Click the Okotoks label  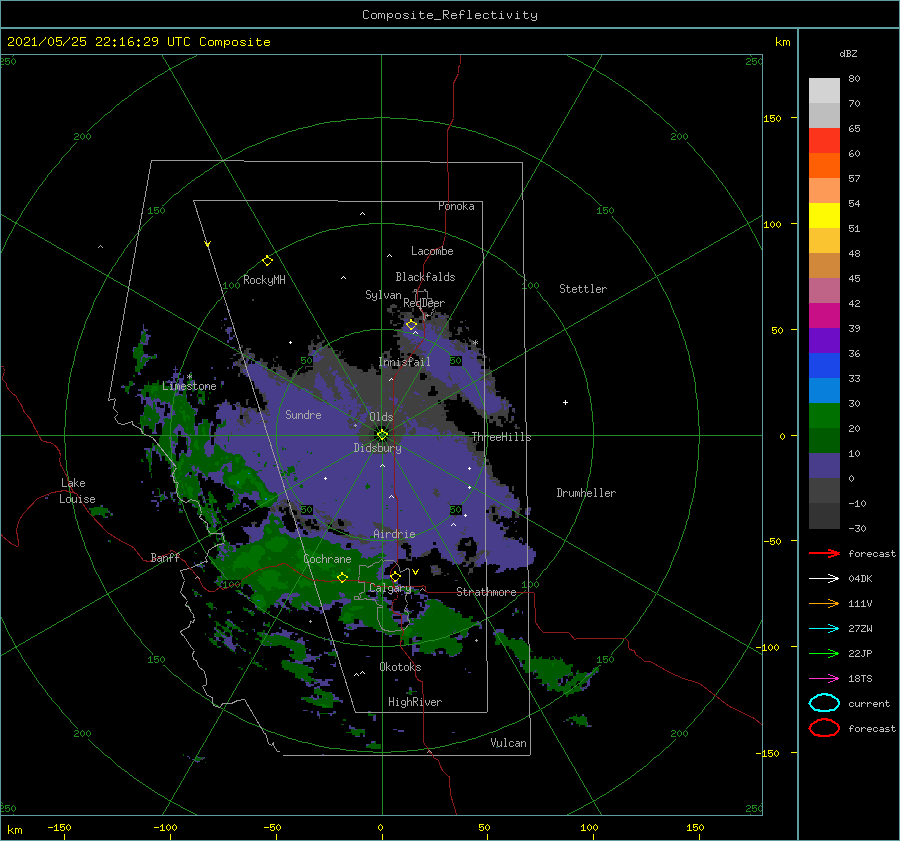point(400,667)
